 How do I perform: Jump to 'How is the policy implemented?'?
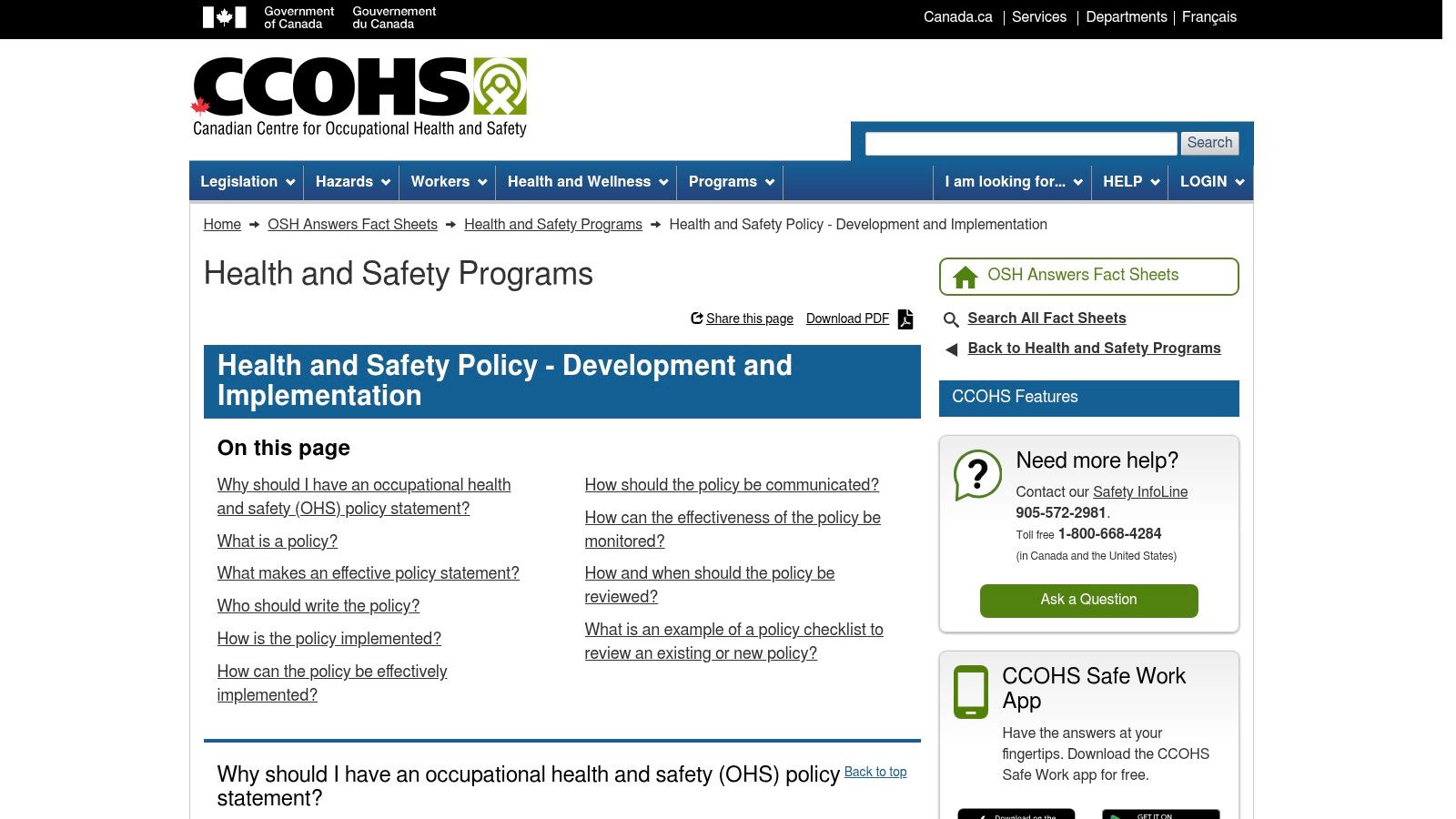329,639
